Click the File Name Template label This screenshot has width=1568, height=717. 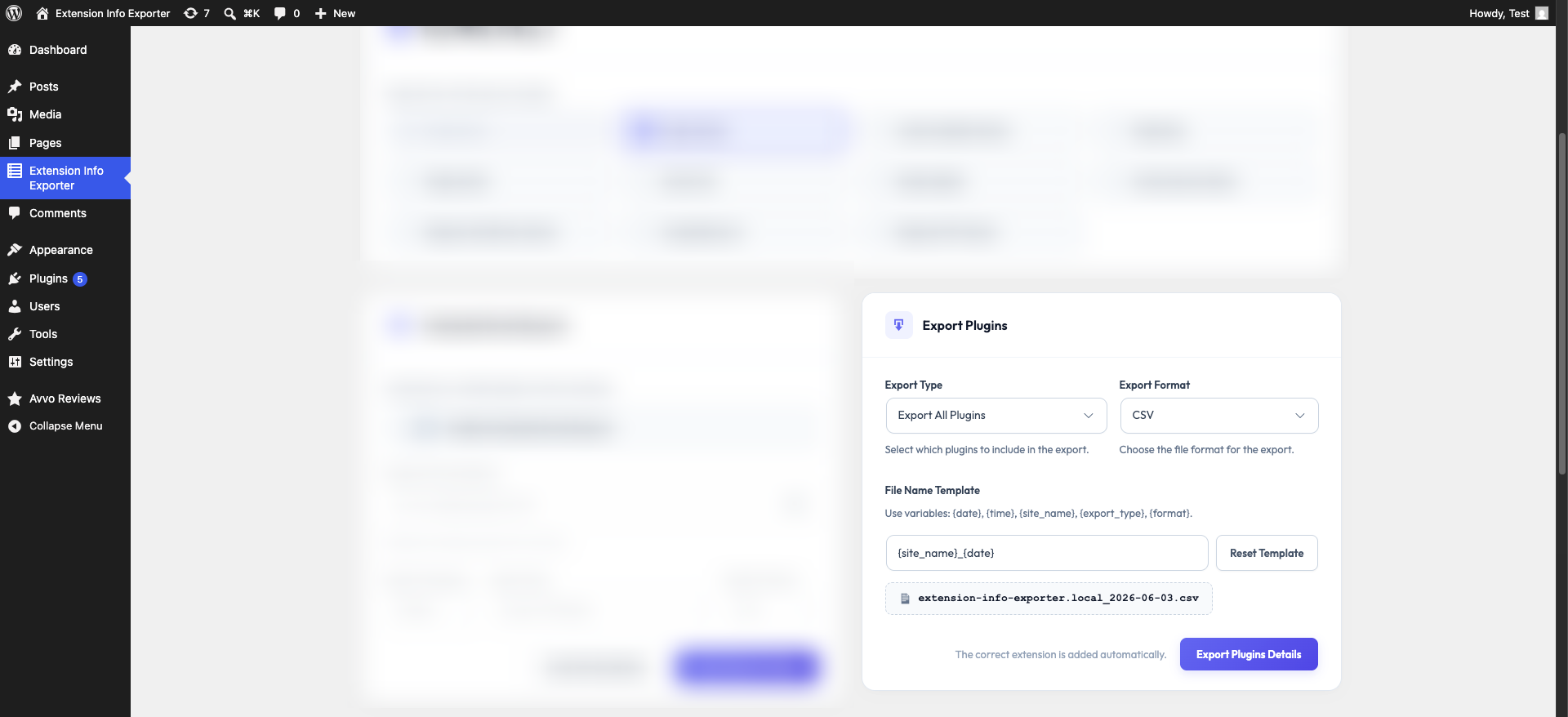(932, 490)
